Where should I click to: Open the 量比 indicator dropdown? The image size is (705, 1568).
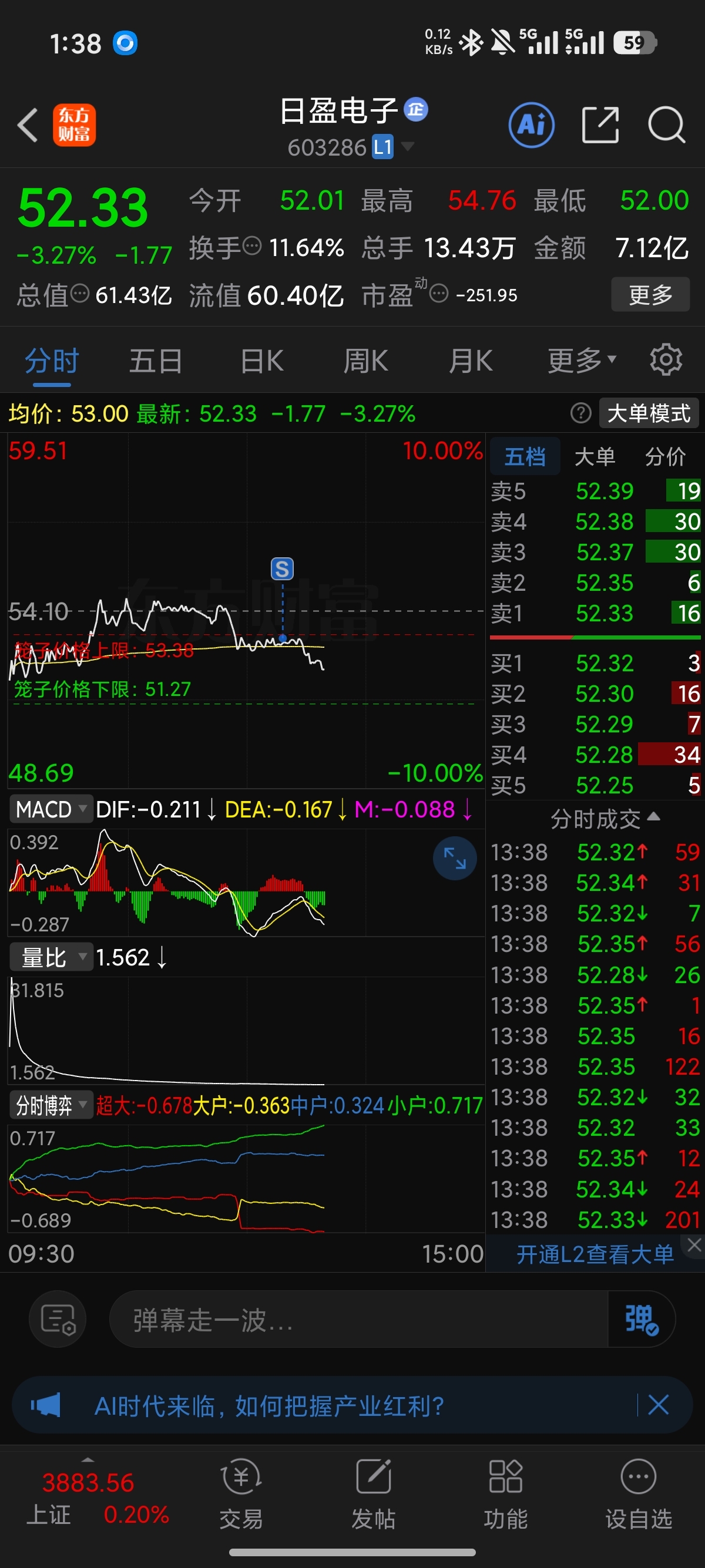pos(51,957)
